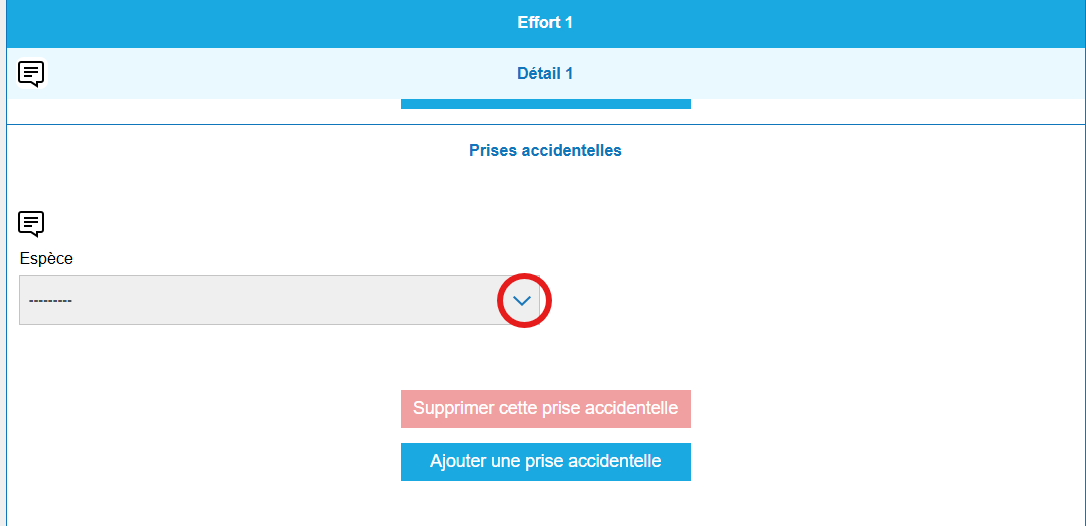The width and height of the screenshot is (1086, 526).
Task: Show the comment for Détail 1
Action: 31,73
